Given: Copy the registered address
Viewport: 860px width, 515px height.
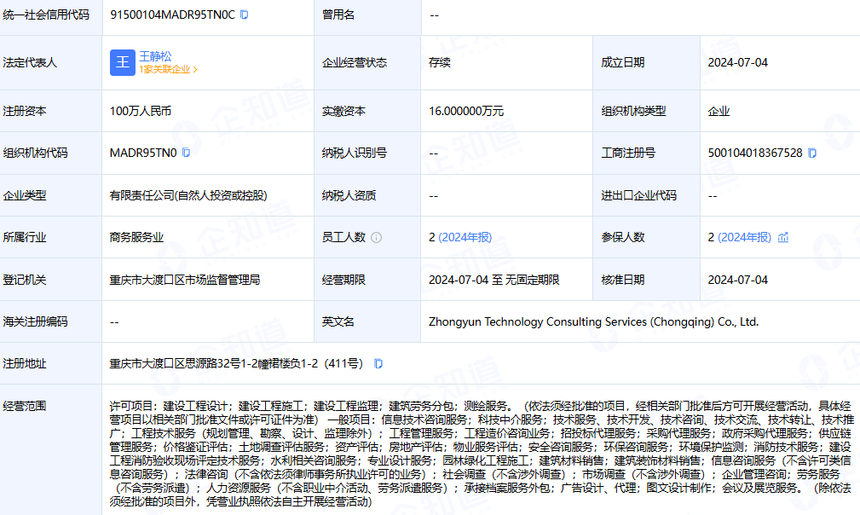Looking at the screenshot, I should point(378,364).
